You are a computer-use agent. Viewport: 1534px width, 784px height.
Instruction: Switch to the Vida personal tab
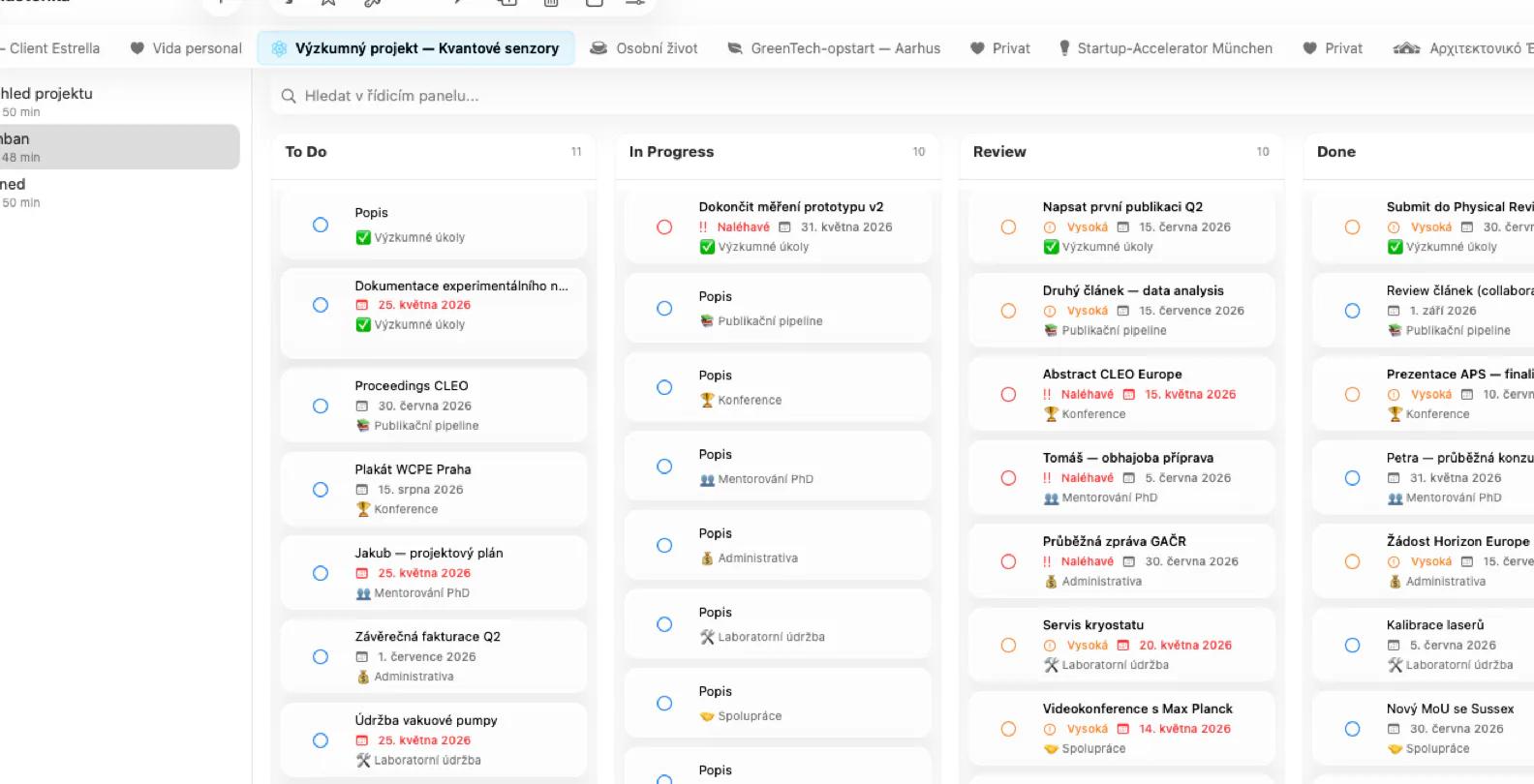click(186, 48)
